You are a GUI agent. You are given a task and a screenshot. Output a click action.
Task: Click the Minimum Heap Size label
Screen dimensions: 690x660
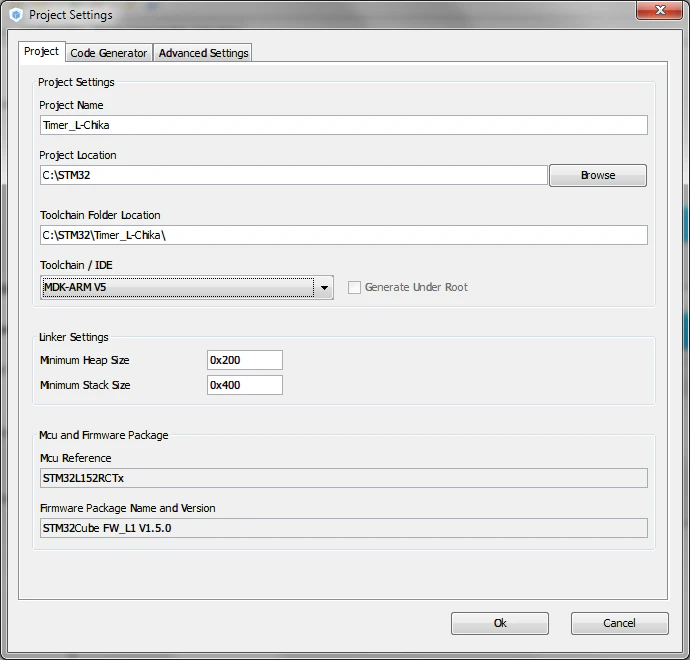84,360
